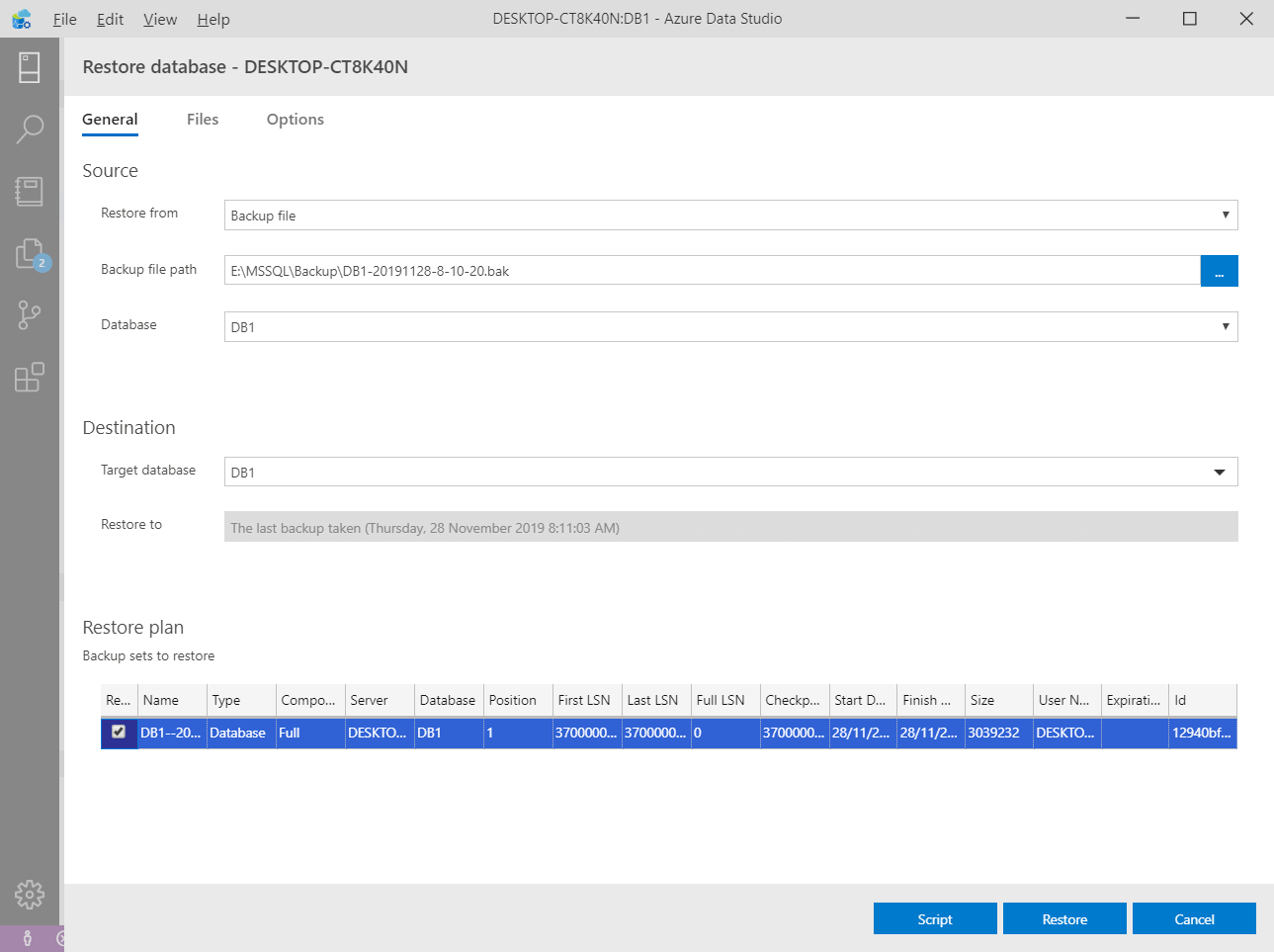Click the Script button
The height and width of the screenshot is (952, 1274).
point(935,919)
